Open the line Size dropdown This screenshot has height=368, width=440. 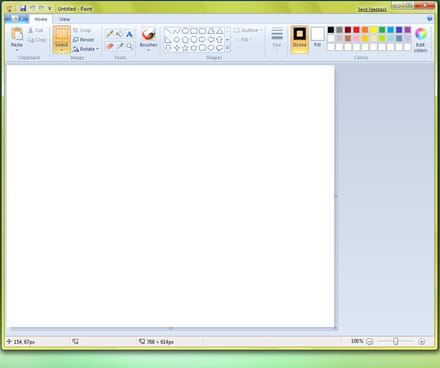[277, 38]
